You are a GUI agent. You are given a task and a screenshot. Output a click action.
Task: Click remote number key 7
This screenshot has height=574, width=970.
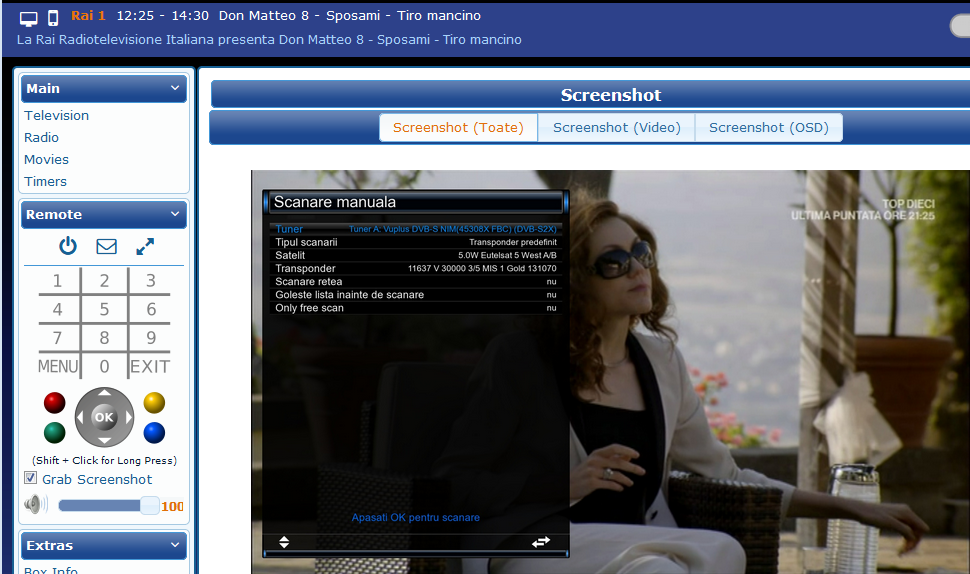coord(58,338)
